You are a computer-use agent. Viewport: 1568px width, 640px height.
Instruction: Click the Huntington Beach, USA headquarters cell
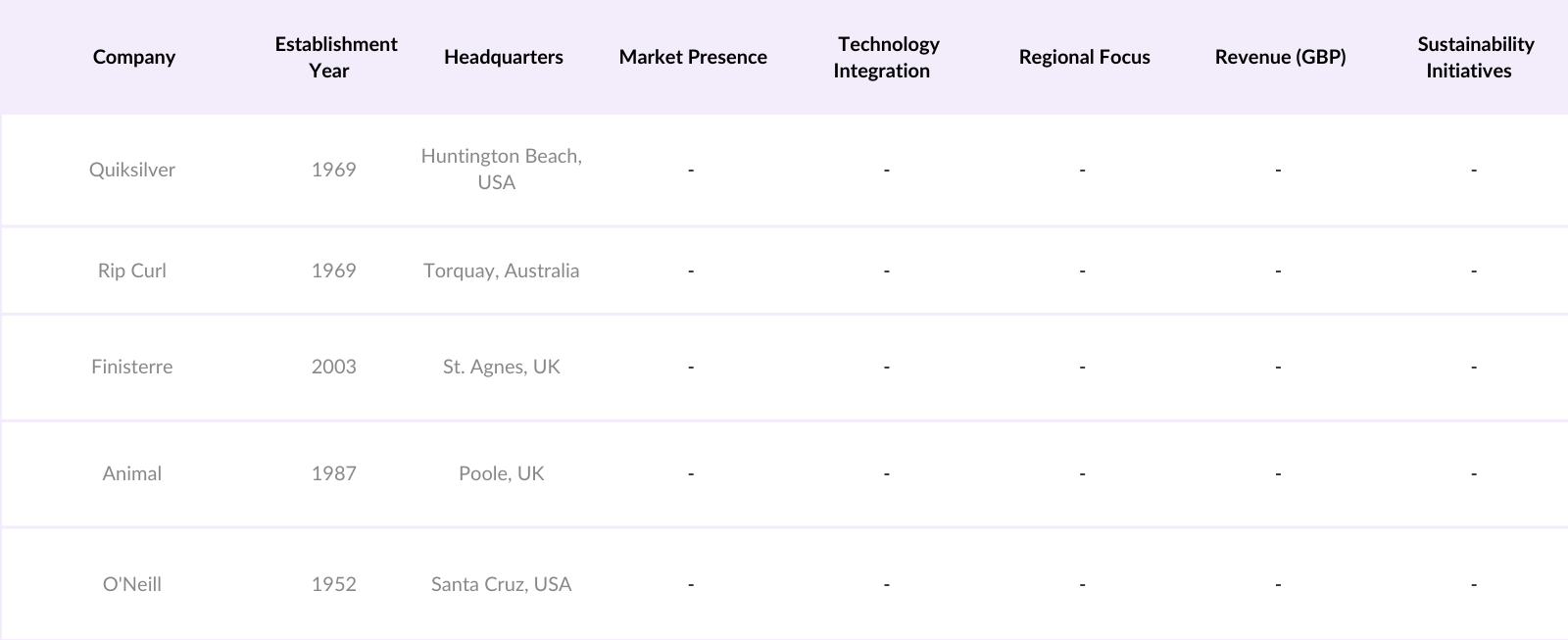click(501, 170)
